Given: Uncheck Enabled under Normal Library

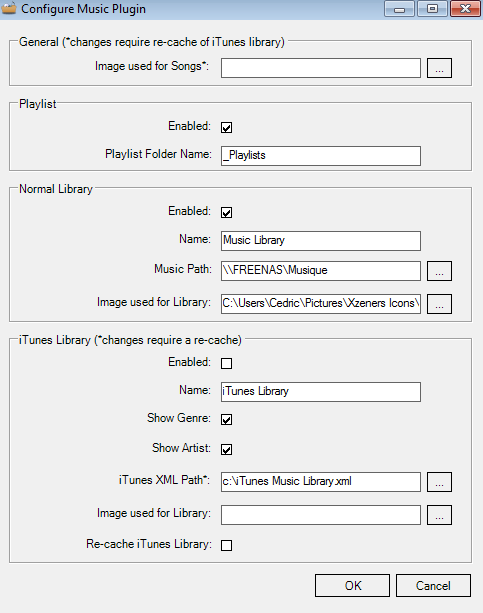Looking at the screenshot, I should [226, 212].
